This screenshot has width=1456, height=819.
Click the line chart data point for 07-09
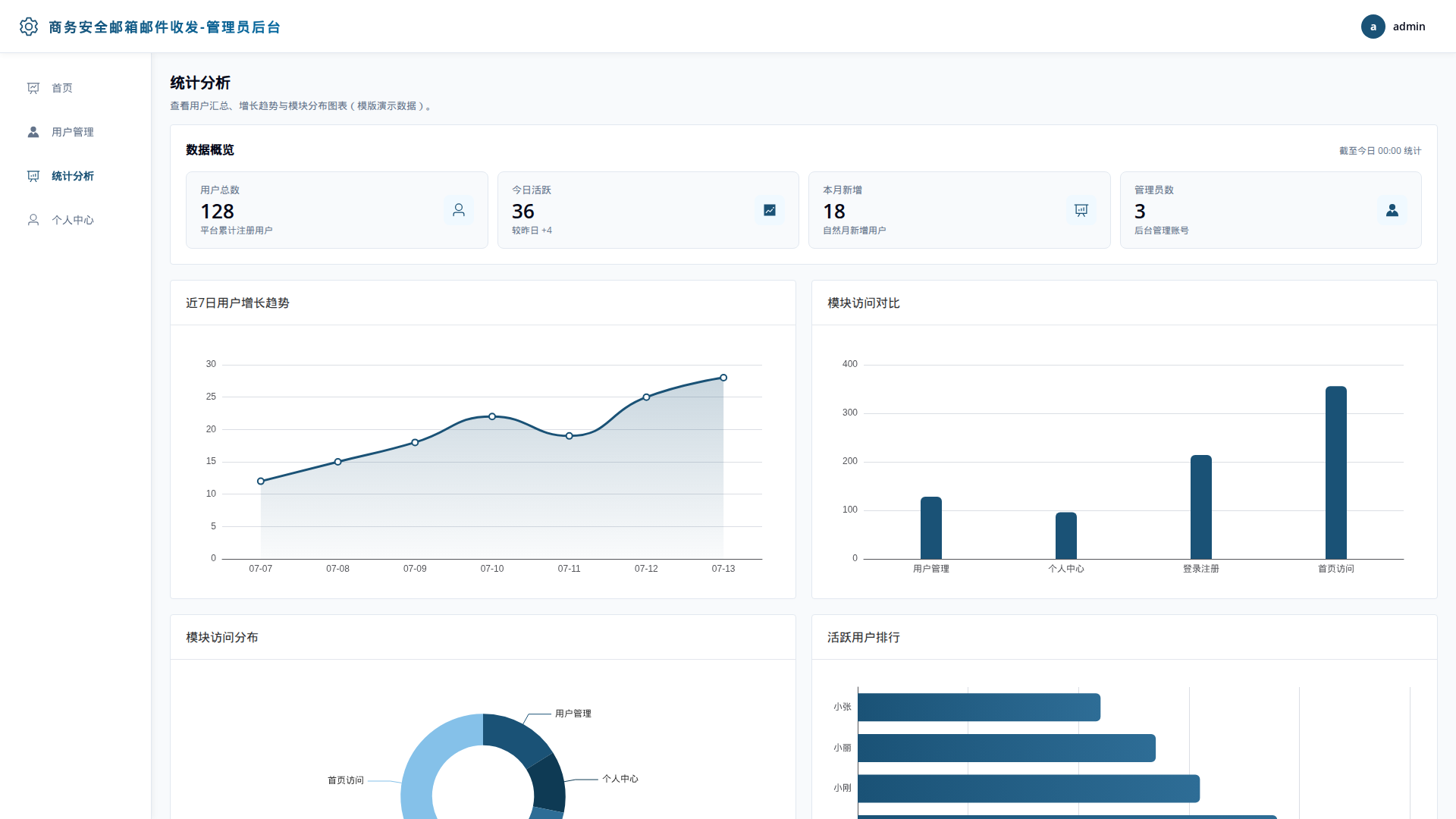tap(415, 443)
